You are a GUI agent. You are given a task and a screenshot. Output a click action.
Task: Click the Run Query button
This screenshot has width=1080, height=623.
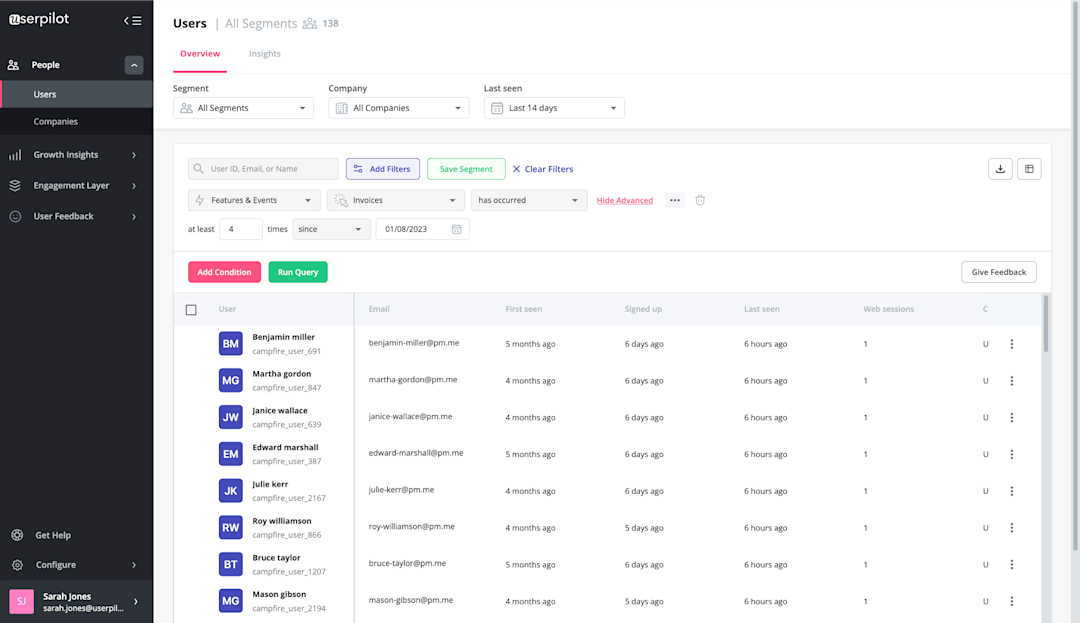click(x=298, y=272)
